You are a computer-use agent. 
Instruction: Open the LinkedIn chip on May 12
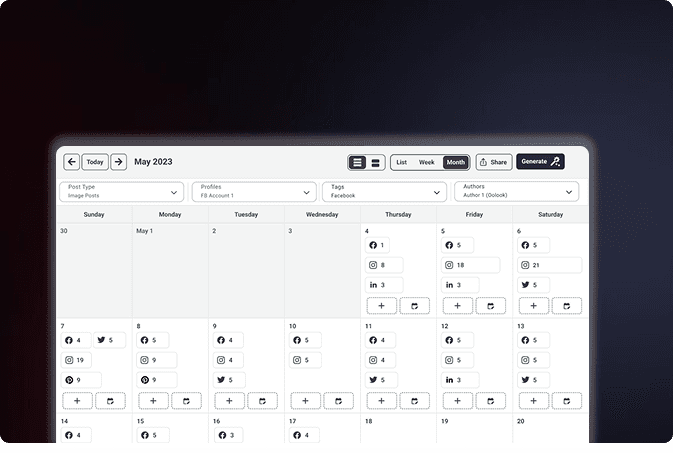point(460,380)
